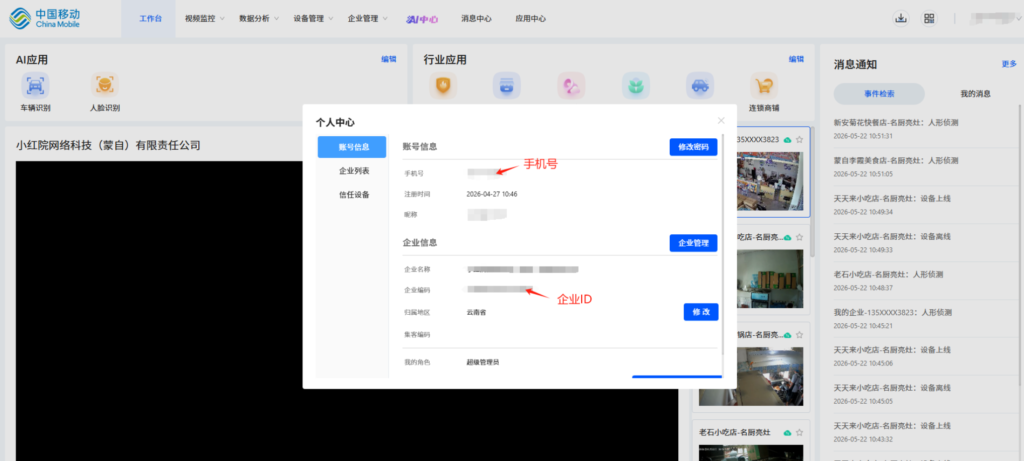1024x461 pixels.
Task: Click the blurred user account in top bar
Action: click(993, 18)
